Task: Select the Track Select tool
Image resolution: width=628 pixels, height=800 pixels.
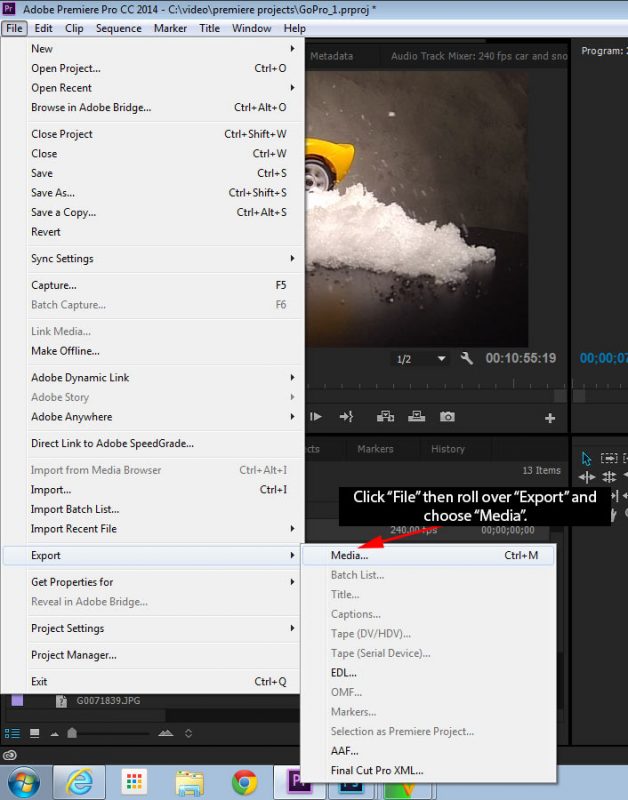Action: pos(609,459)
